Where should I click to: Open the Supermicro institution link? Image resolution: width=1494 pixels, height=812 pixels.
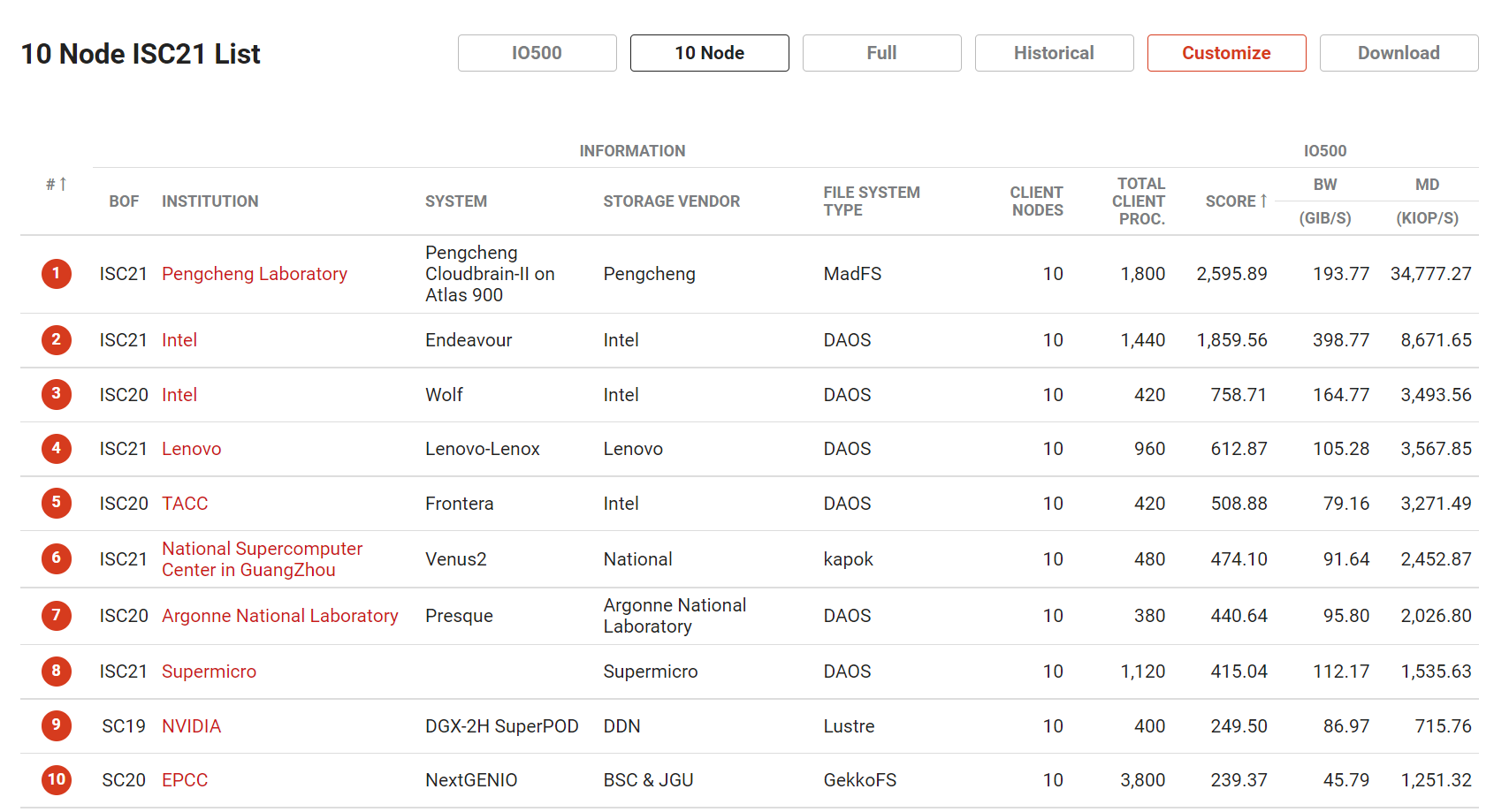(x=210, y=672)
